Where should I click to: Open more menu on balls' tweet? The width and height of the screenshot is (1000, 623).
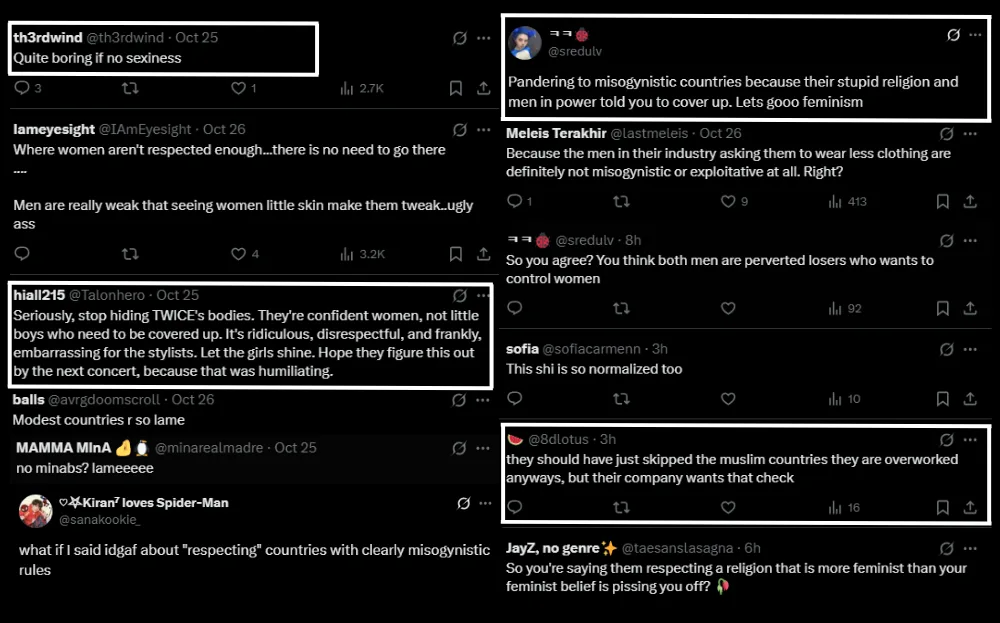[x=484, y=400]
